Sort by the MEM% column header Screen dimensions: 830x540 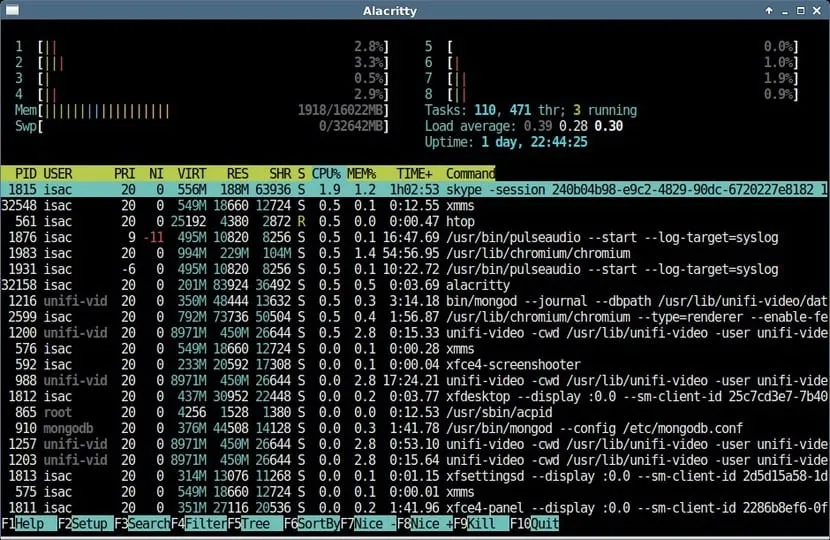362,174
